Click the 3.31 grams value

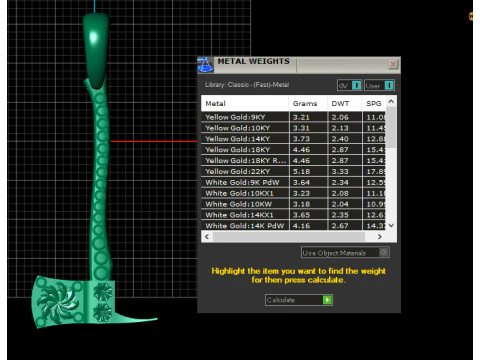click(301, 128)
